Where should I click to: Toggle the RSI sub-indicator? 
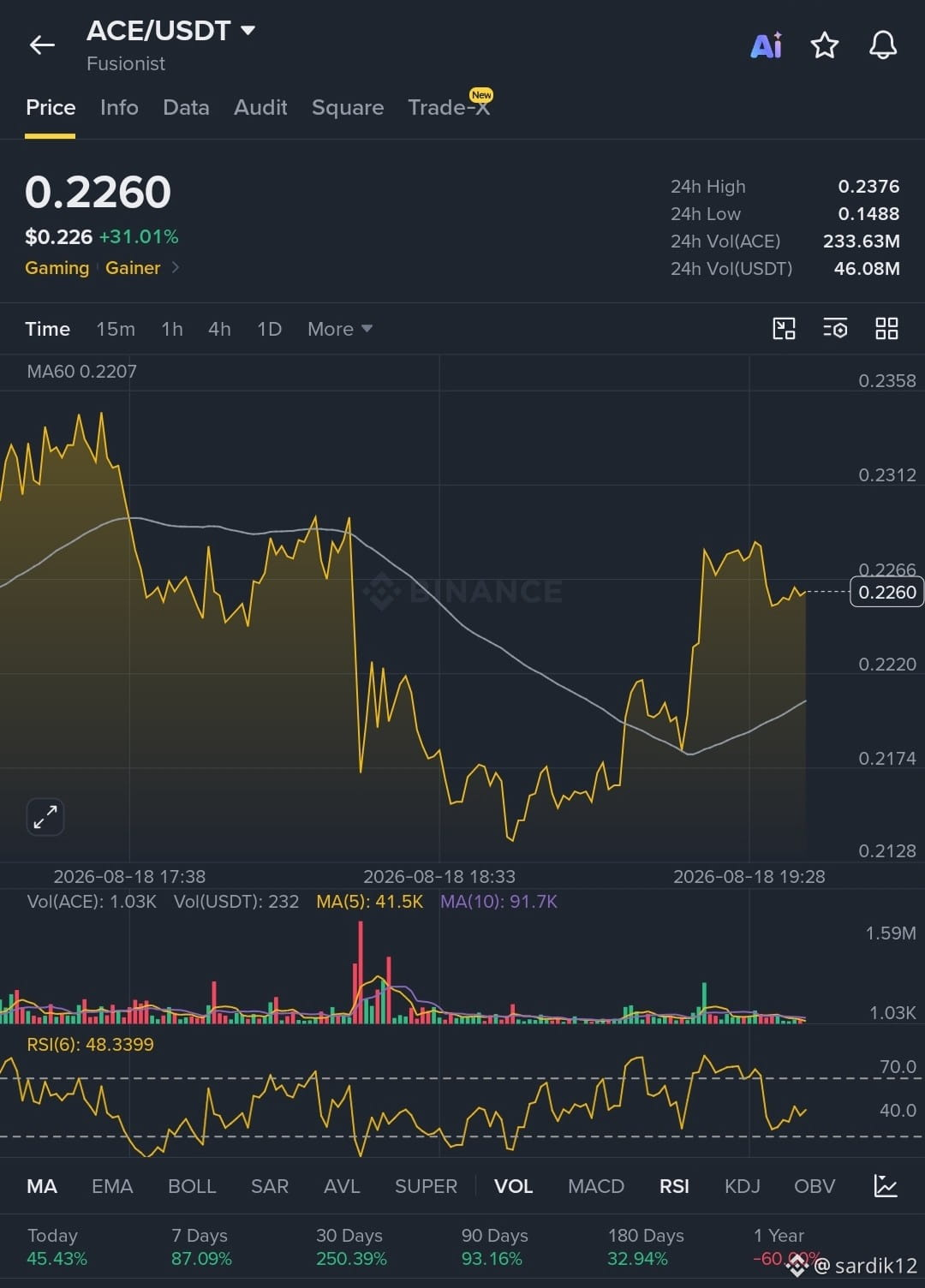(674, 1186)
